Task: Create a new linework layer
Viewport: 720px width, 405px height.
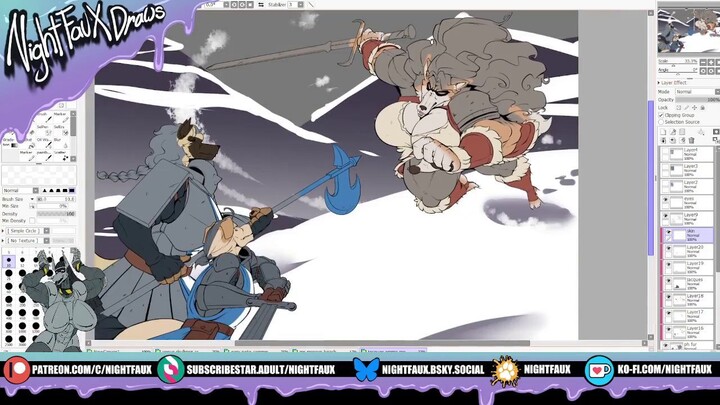Action: 673,132
